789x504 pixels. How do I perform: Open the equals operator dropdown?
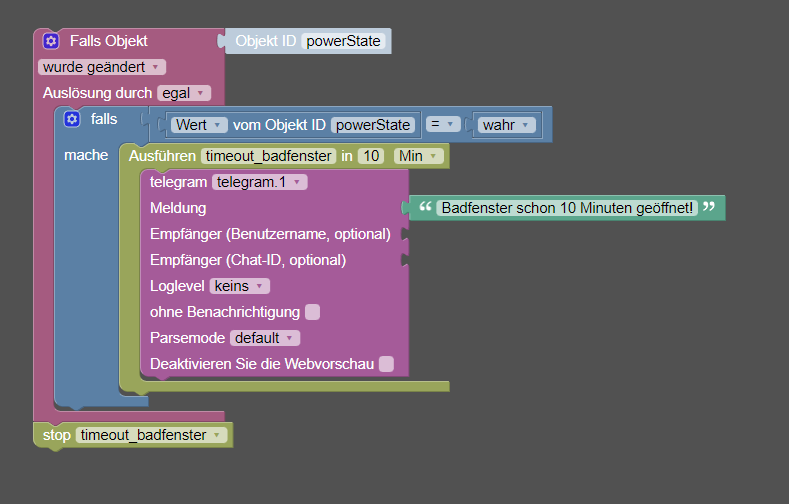click(x=443, y=124)
